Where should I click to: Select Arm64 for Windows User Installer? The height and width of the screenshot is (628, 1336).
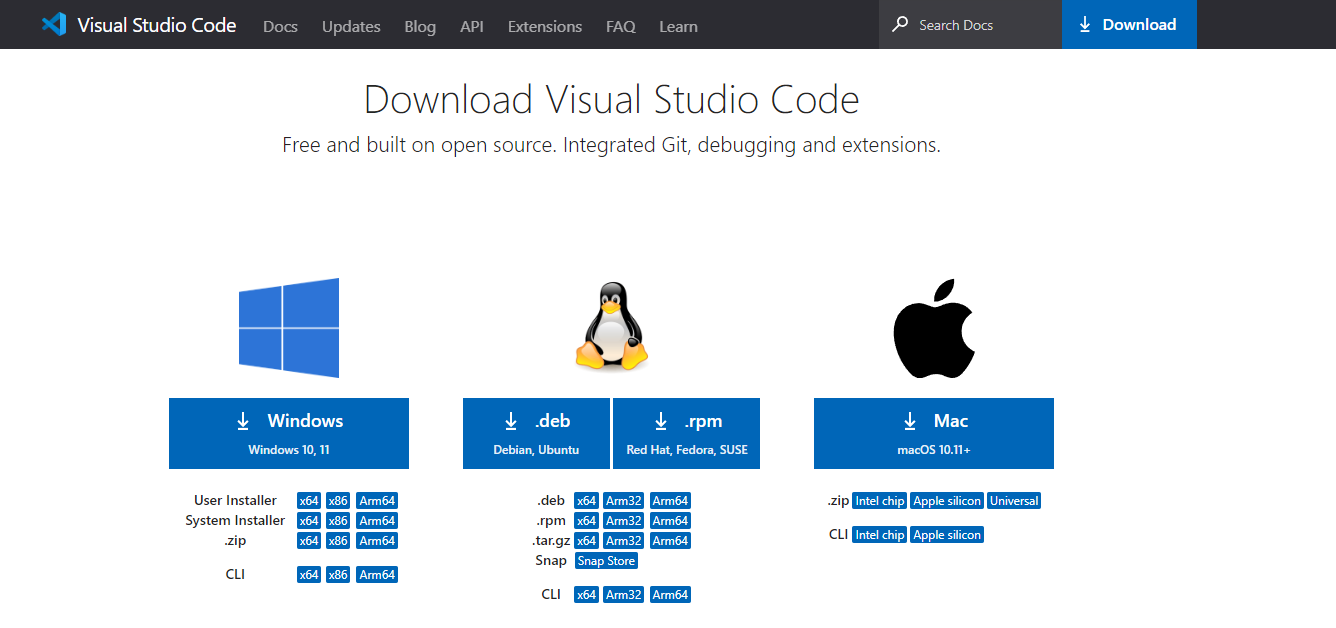click(377, 501)
